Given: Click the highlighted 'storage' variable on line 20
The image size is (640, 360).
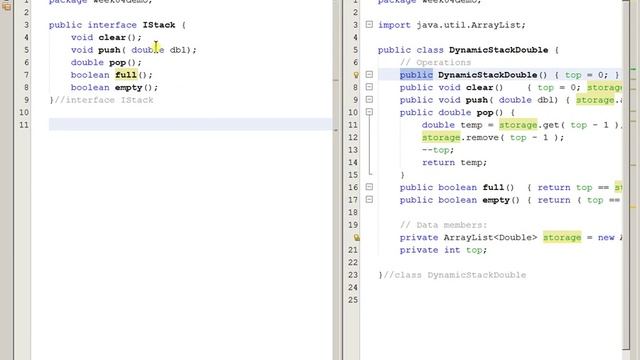Looking at the screenshot, I should click(562, 238).
